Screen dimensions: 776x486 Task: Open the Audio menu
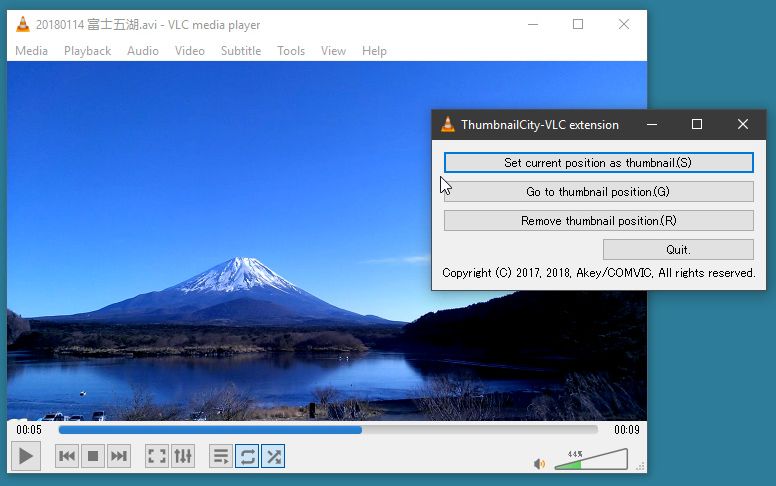click(143, 50)
